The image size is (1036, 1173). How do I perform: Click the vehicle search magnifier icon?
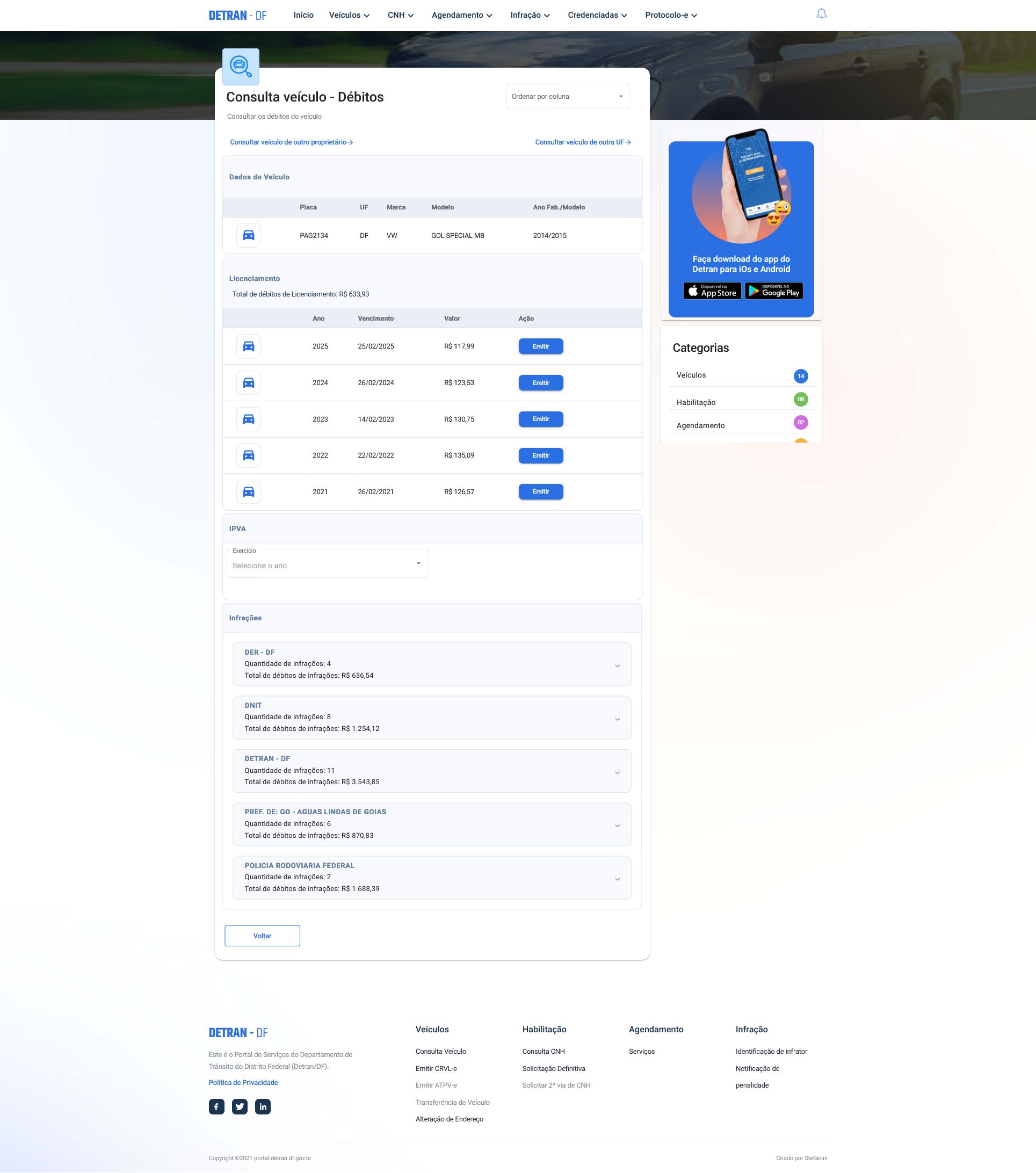241,67
